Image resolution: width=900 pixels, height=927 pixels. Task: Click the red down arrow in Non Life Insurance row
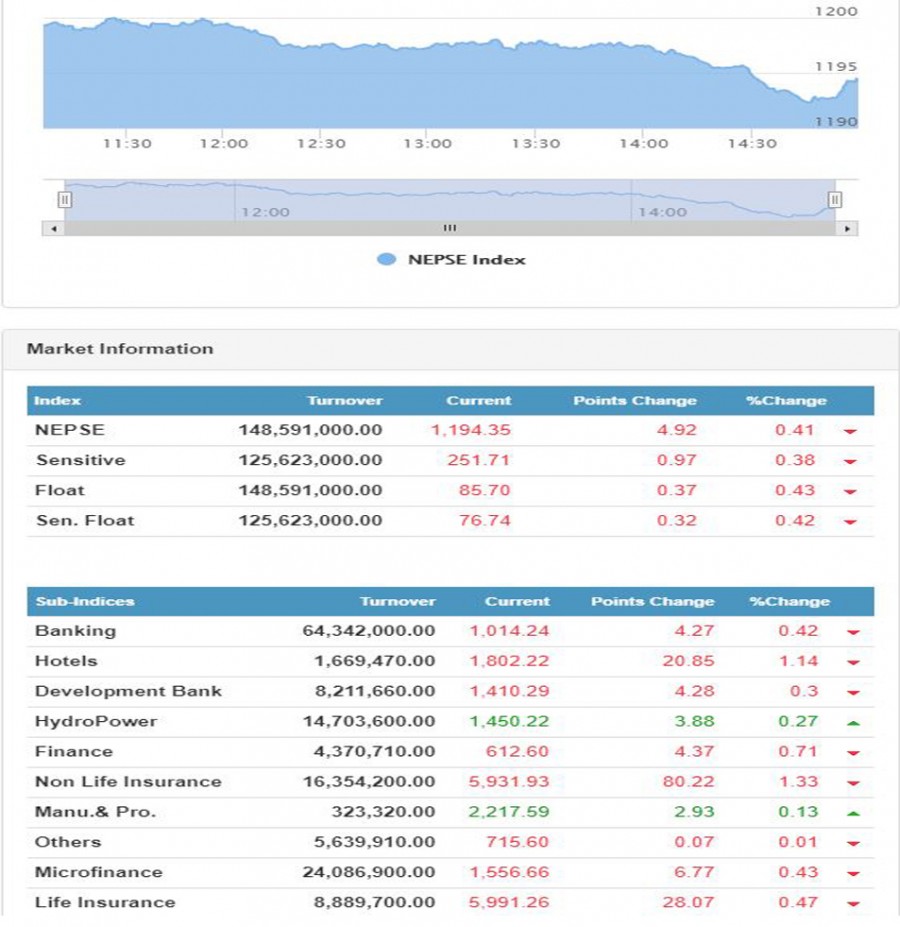tap(850, 783)
